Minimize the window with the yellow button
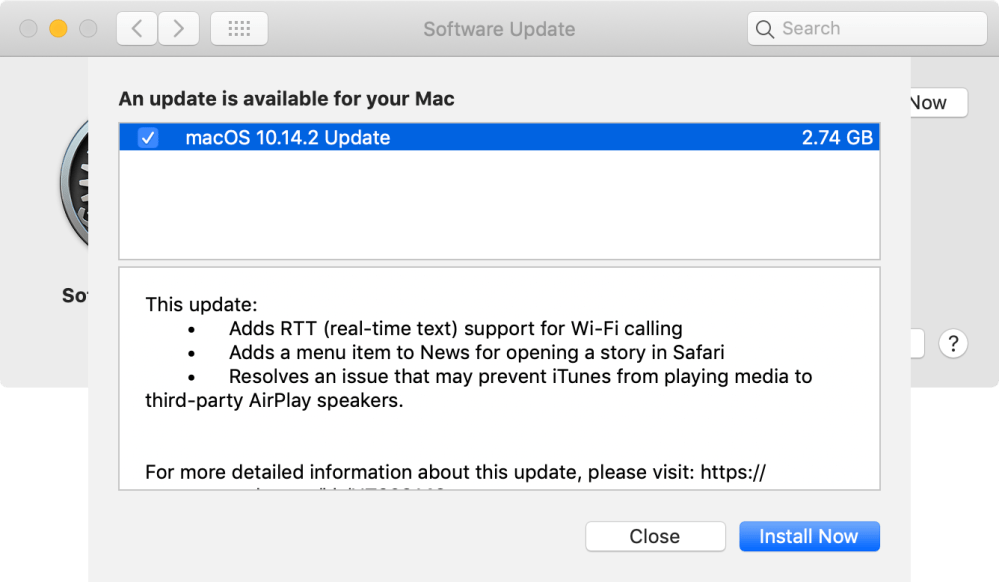Image resolution: width=999 pixels, height=582 pixels. pyautogui.click(x=58, y=29)
